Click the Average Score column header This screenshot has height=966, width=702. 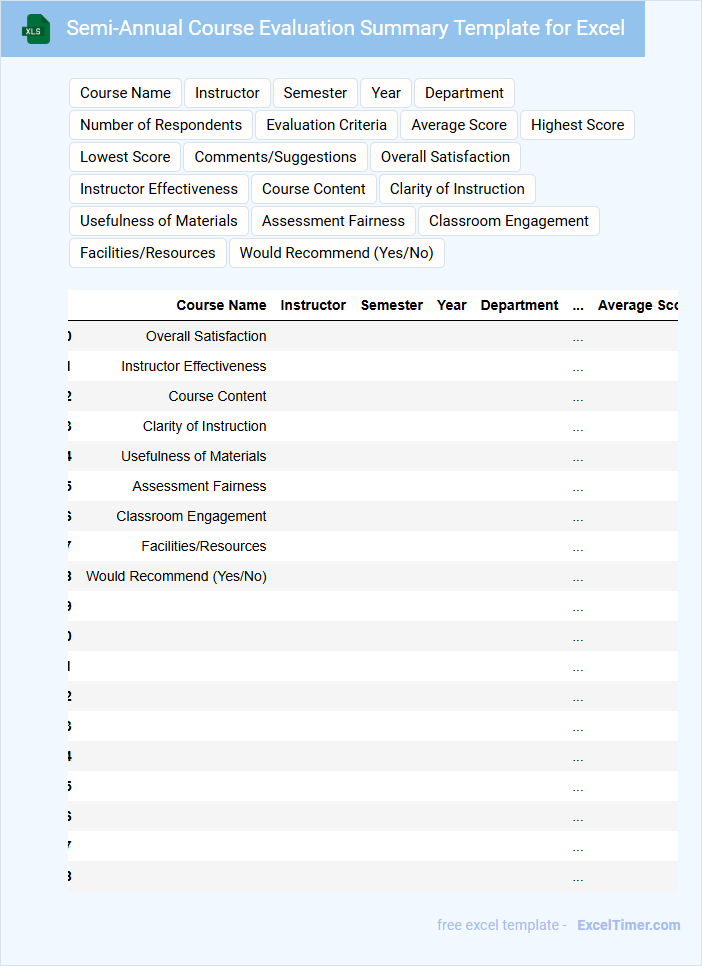637,306
